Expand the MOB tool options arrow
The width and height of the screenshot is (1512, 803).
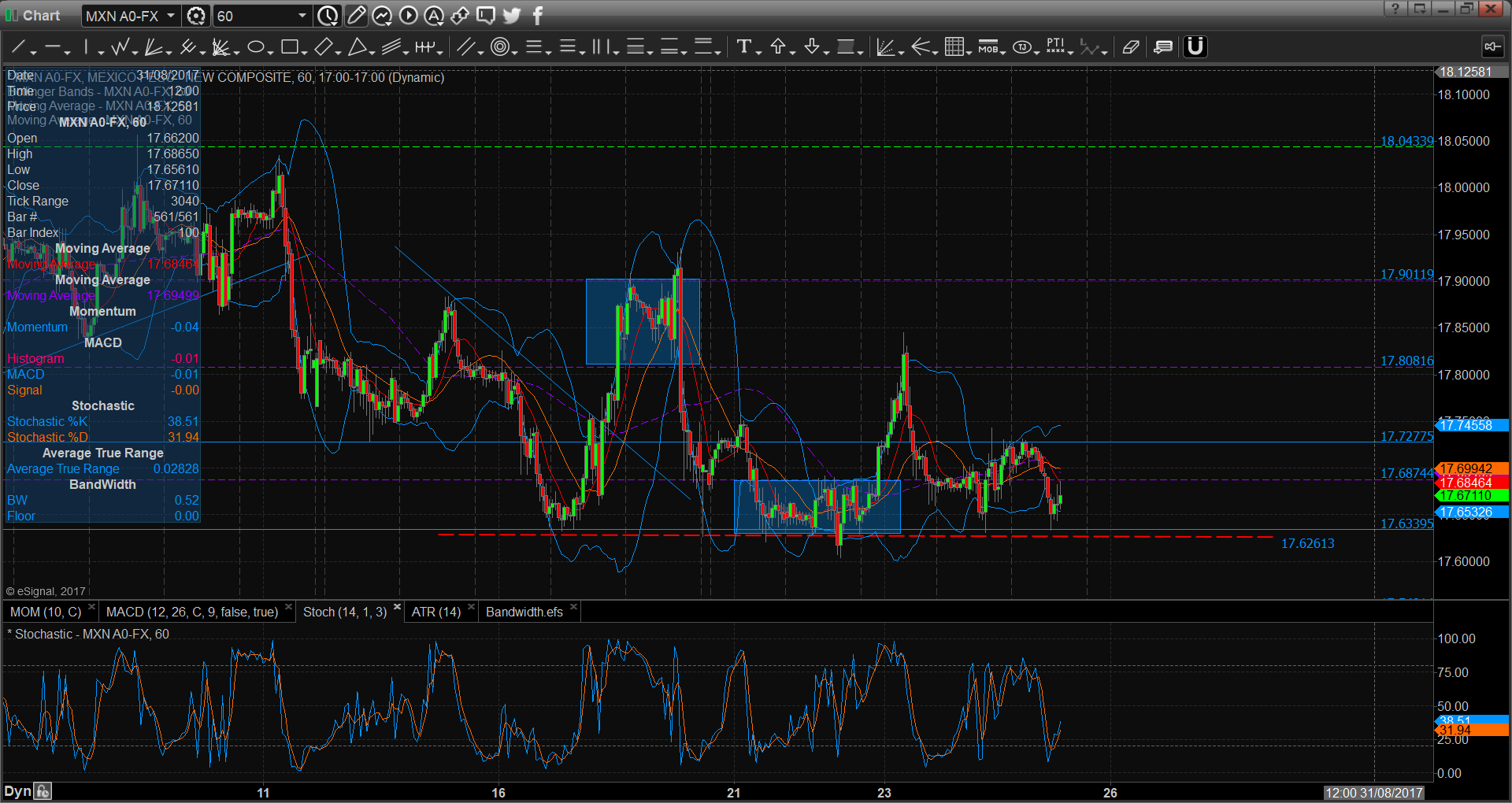(1003, 52)
